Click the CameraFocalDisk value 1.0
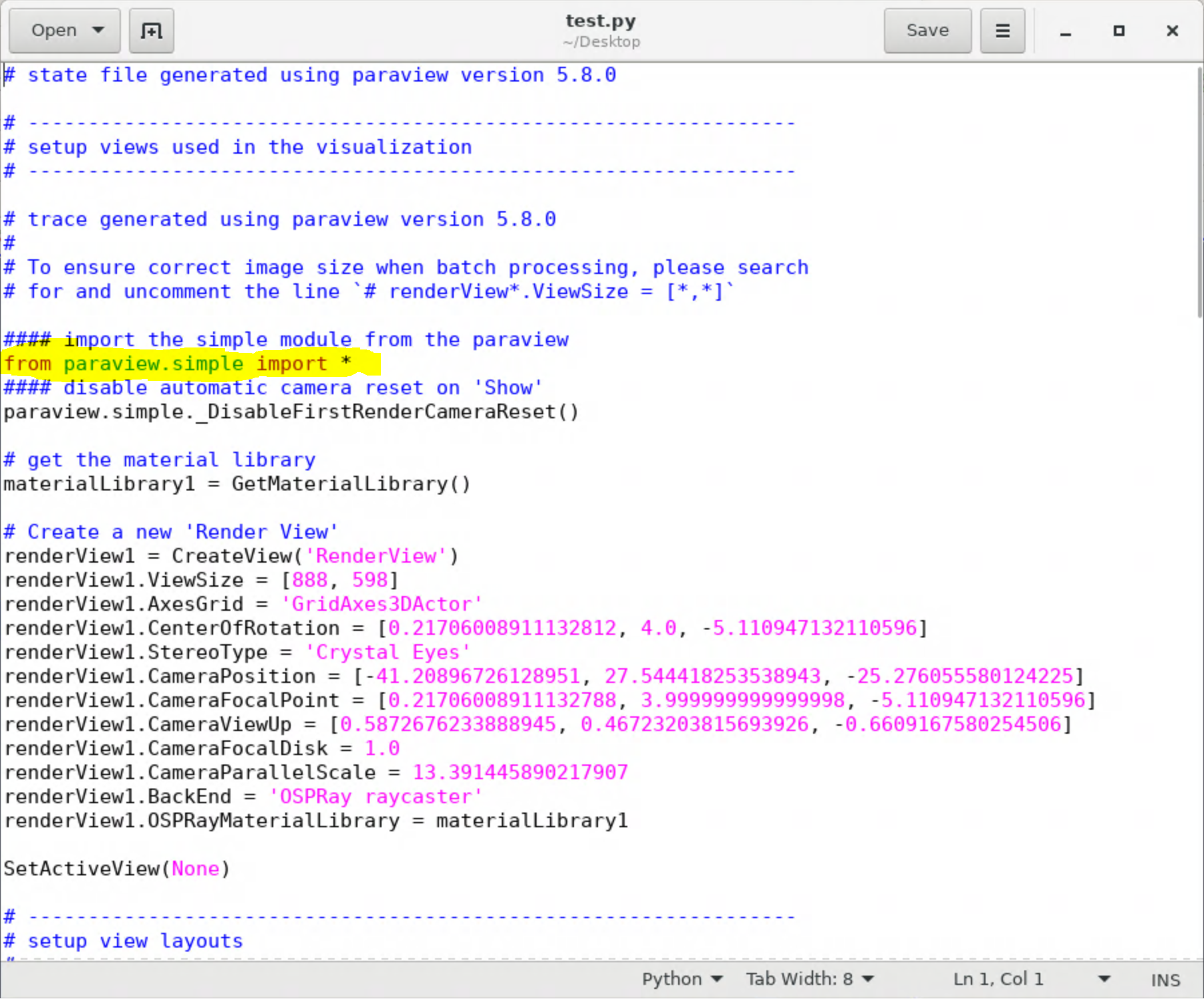This screenshot has height=999, width=1204. point(382,748)
